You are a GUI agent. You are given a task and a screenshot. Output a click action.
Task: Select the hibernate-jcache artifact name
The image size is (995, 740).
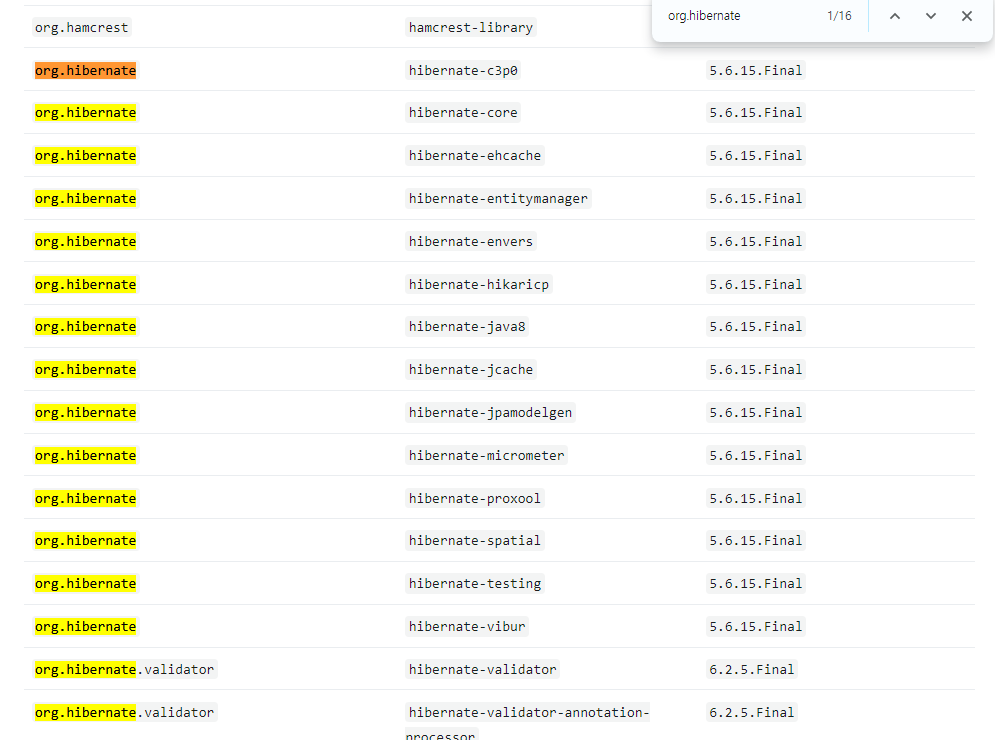[471, 369]
